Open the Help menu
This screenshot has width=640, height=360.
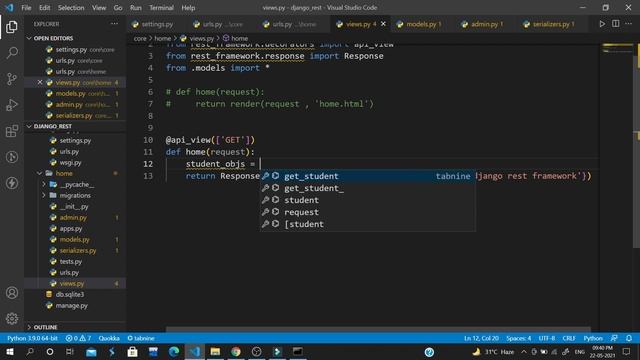click(188, 8)
